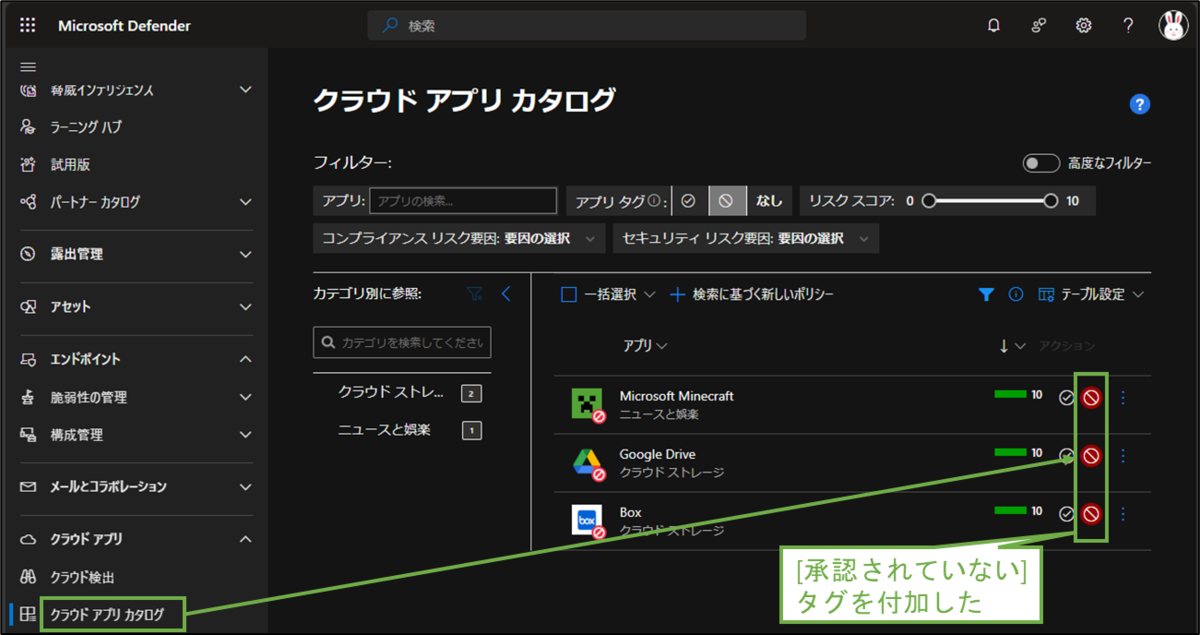The width and height of the screenshot is (1200, 635).
Task: Filter by sanctioned app tag checkmark
Action: click(x=688, y=201)
